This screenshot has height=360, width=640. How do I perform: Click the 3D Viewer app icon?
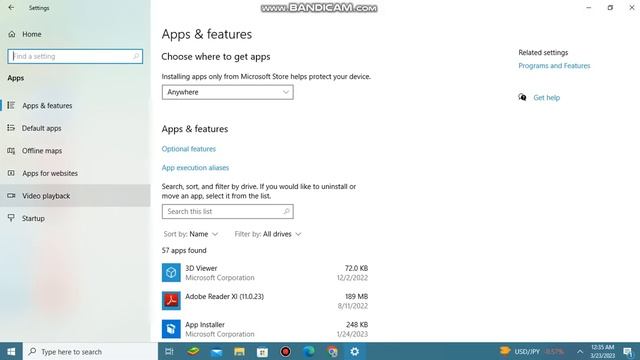[x=171, y=273]
